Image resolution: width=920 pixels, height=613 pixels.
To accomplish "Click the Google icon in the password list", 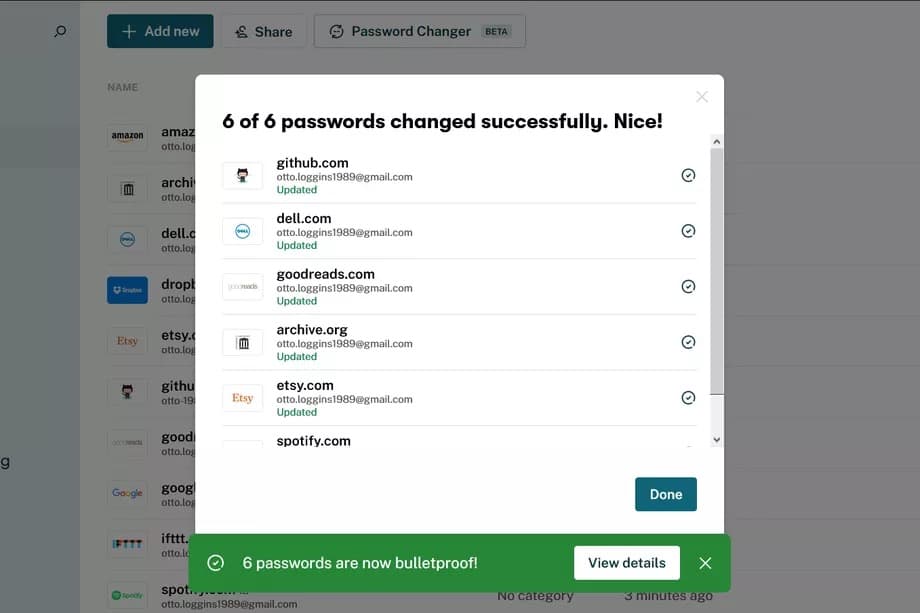I will click(127, 493).
